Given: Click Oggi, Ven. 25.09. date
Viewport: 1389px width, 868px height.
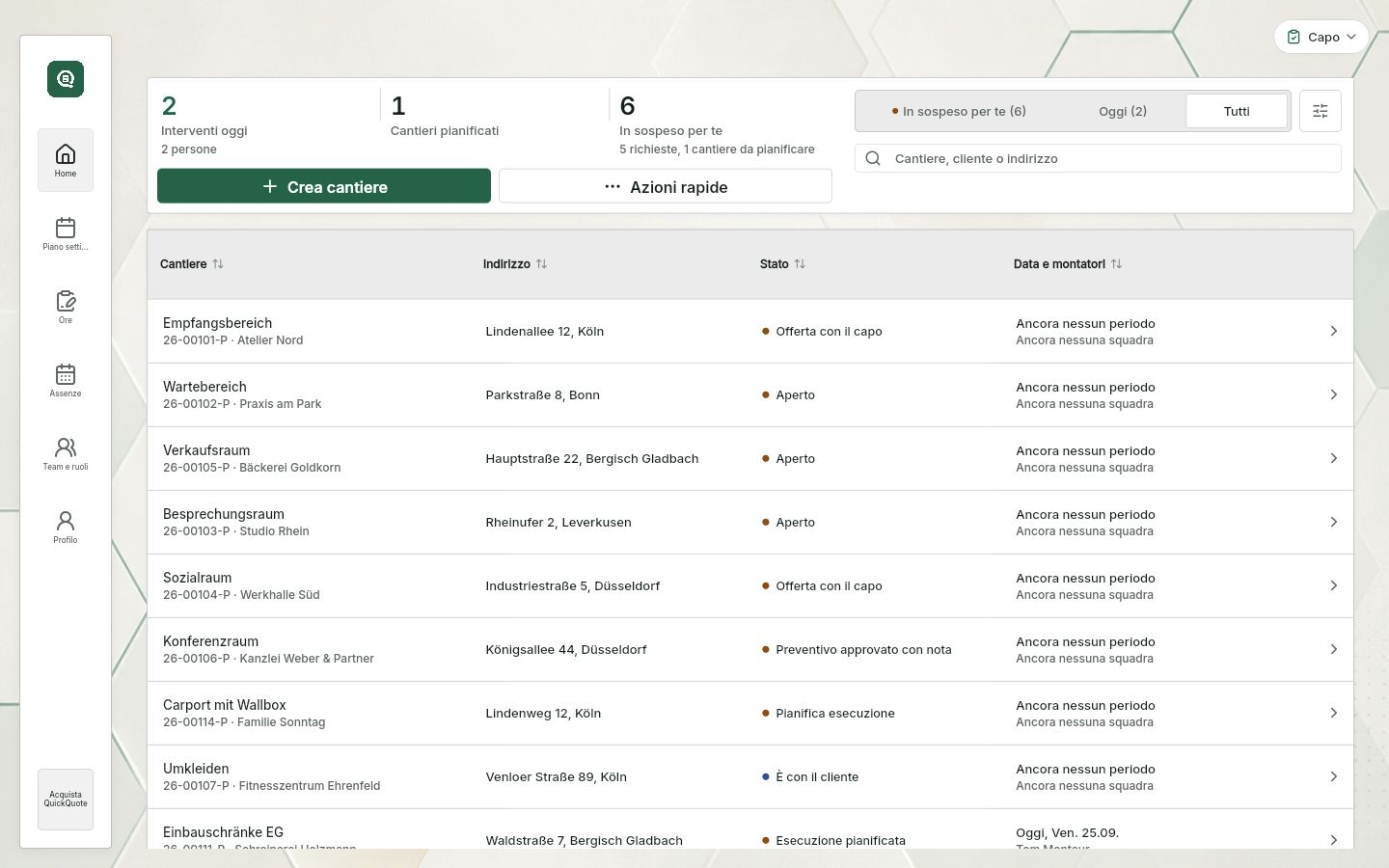Looking at the screenshot, I should 1067,832.
